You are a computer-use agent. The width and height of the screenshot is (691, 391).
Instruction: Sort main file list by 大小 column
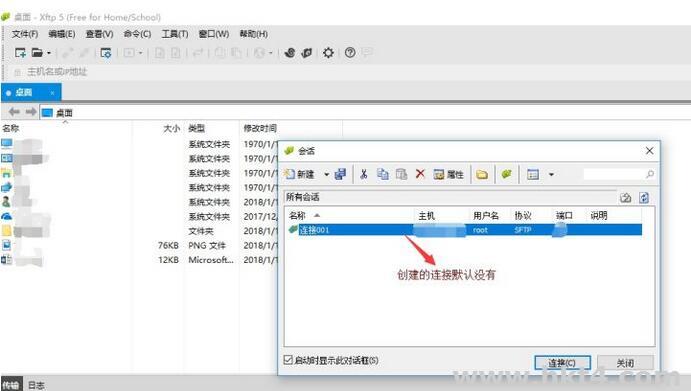[172, 128]
